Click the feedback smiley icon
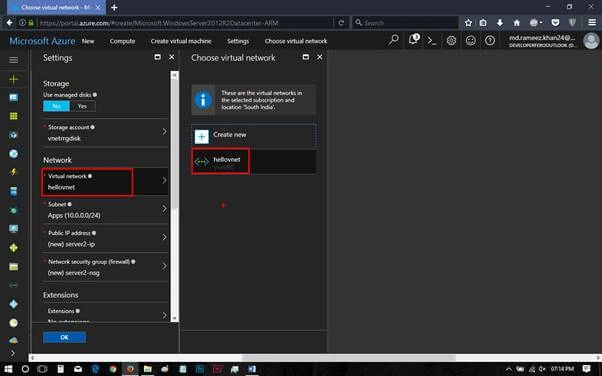The width and height of the screenshot is (602, 376). coord(471,40)
